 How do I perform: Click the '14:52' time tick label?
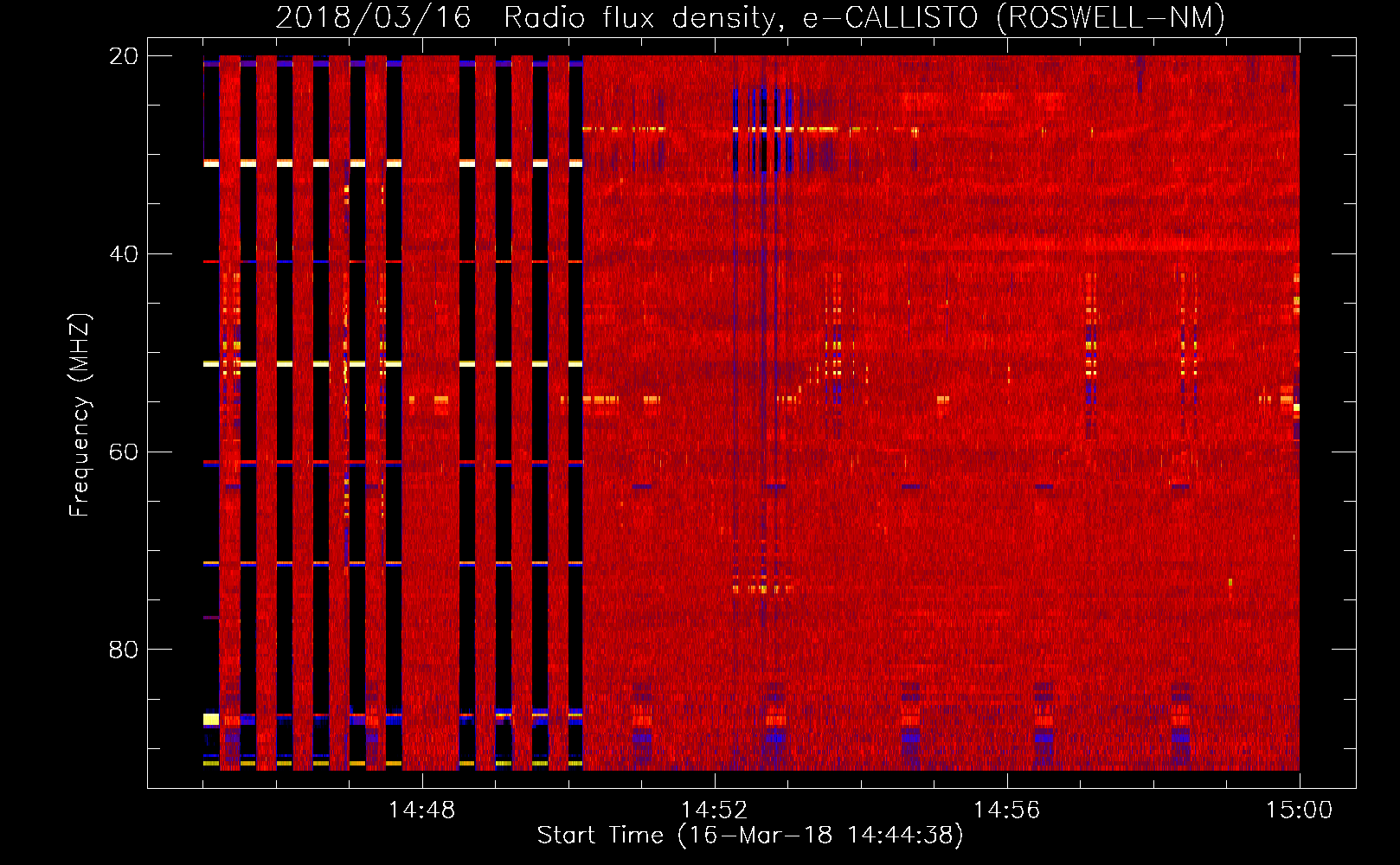pyautogui.click(x=714, y=811)
